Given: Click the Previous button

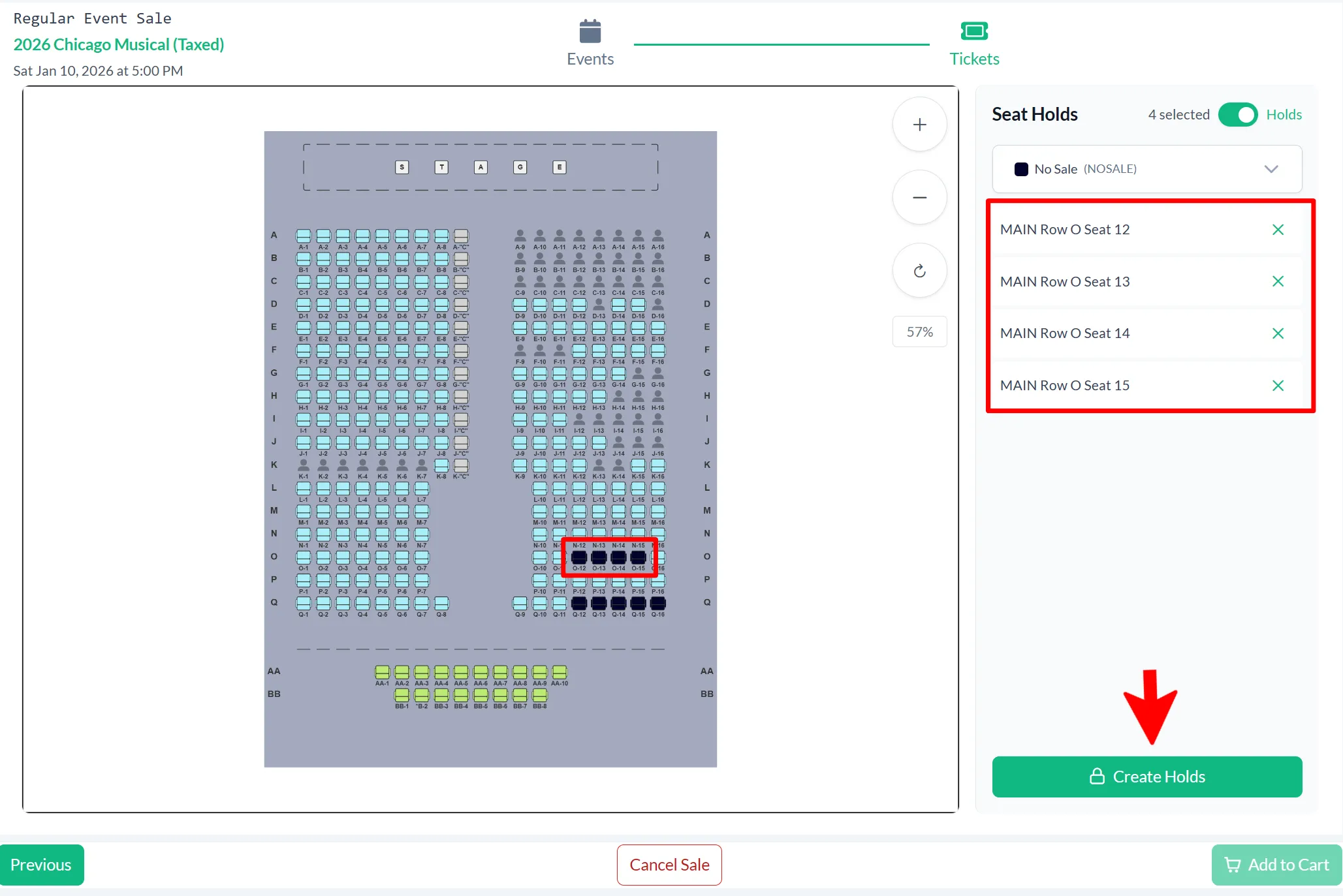Looking at the screenshot, I should pos(42,865).
